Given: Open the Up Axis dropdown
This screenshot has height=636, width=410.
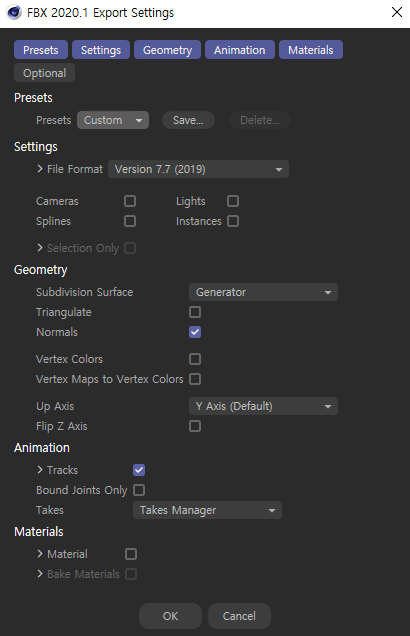Looking at the screenshot, I should pyautogui.click(x=263, y=406).
